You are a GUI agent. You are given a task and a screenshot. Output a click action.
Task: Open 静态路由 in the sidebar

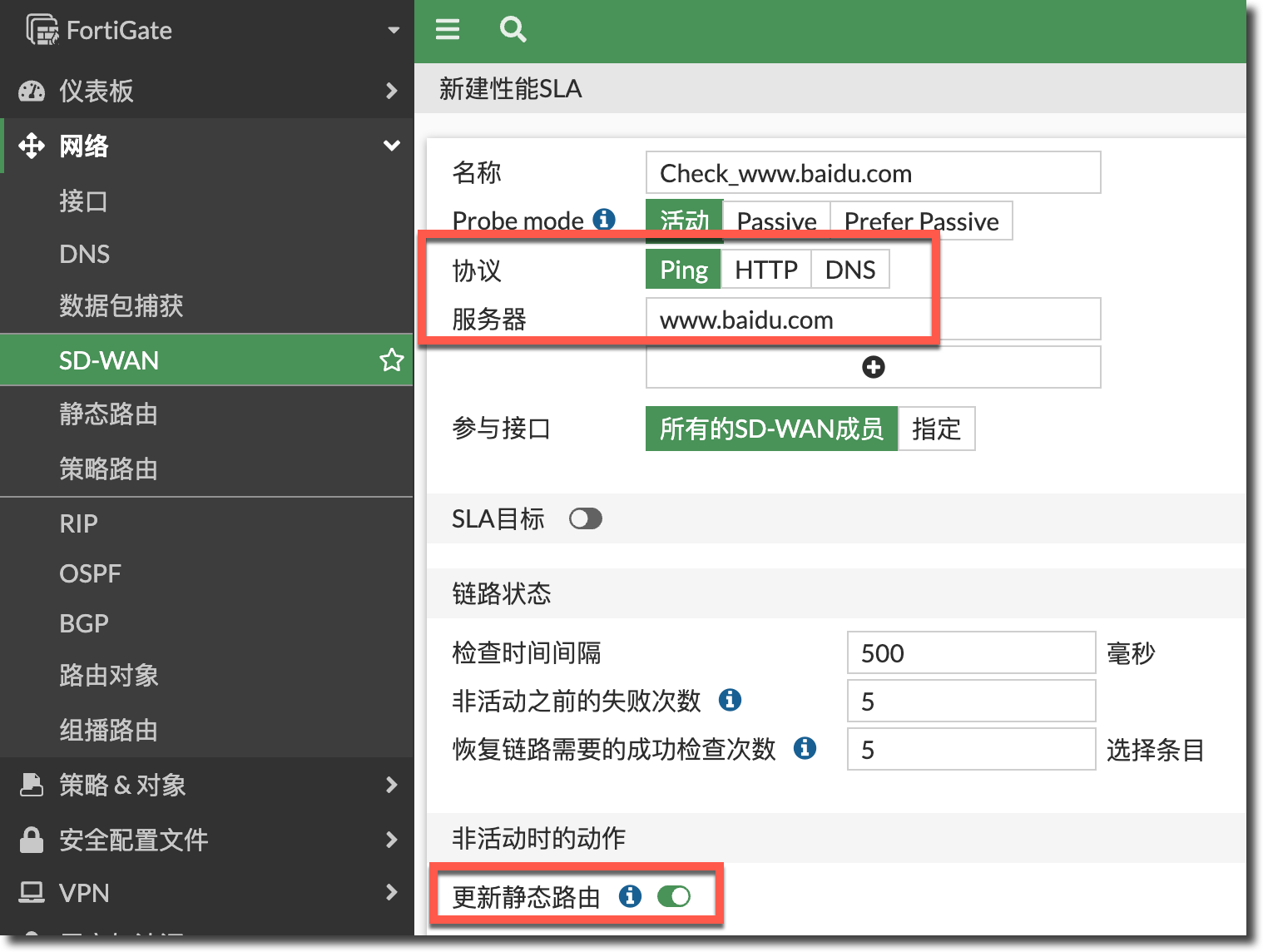[x=108, y=414]
